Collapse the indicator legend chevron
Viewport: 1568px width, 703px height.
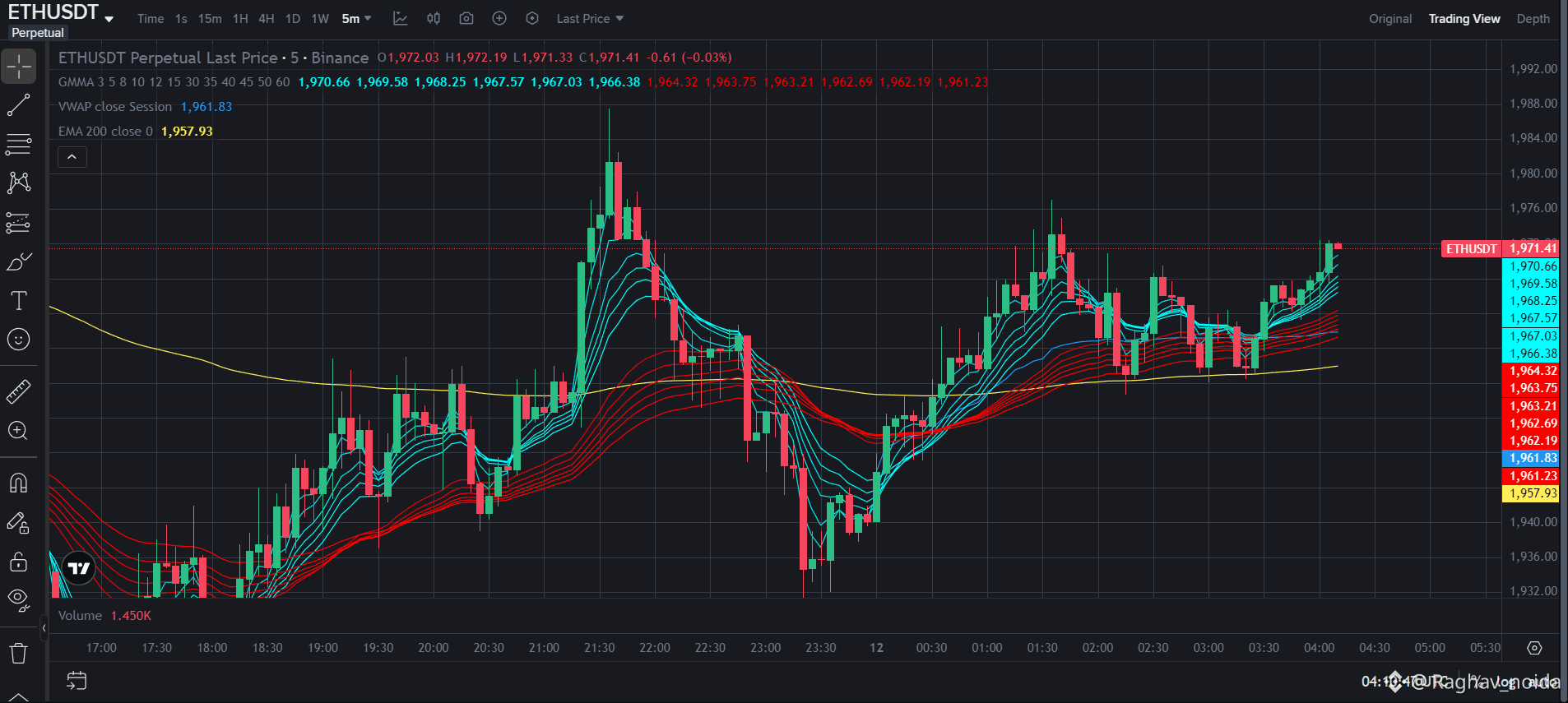coord(72,157)
